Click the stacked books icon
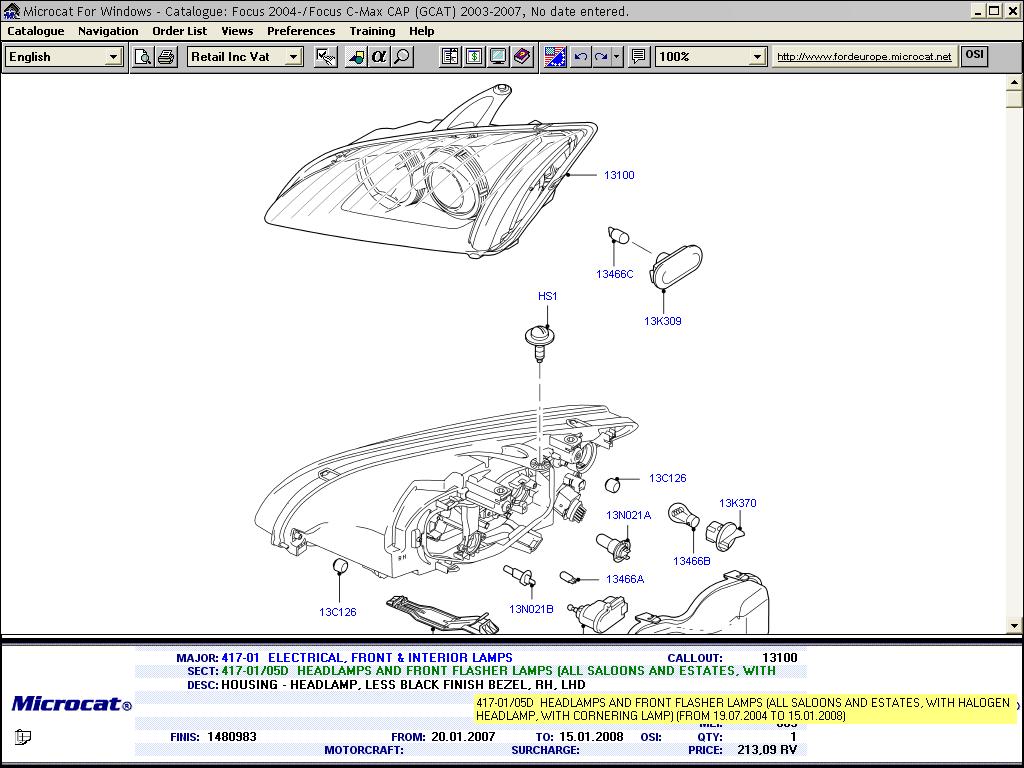Screen dimensions: 1024x768 tap(522, 57)
